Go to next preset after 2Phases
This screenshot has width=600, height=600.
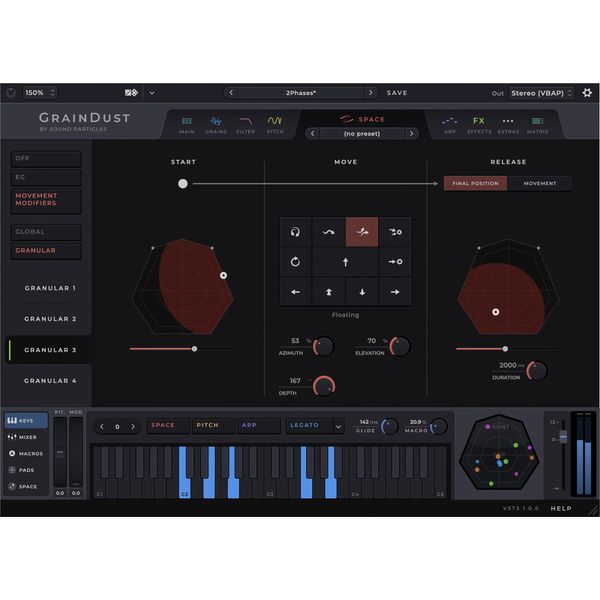pos(370,93)
